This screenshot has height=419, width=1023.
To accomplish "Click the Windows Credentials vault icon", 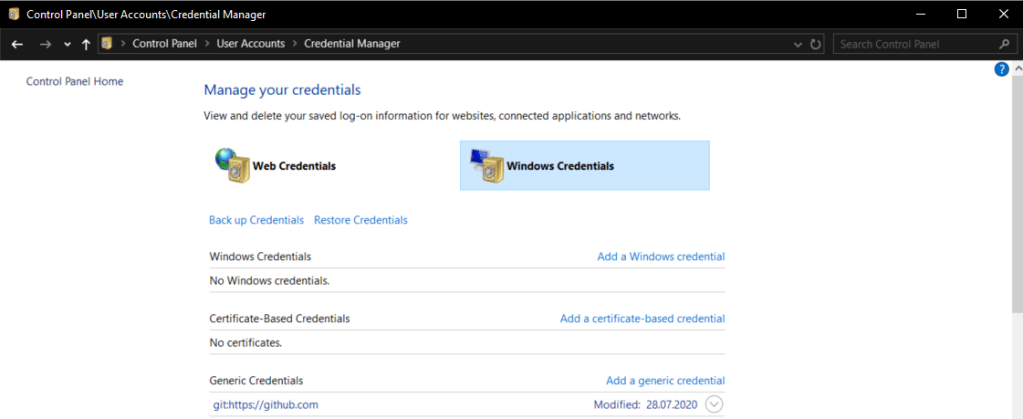I will point(486,165).
